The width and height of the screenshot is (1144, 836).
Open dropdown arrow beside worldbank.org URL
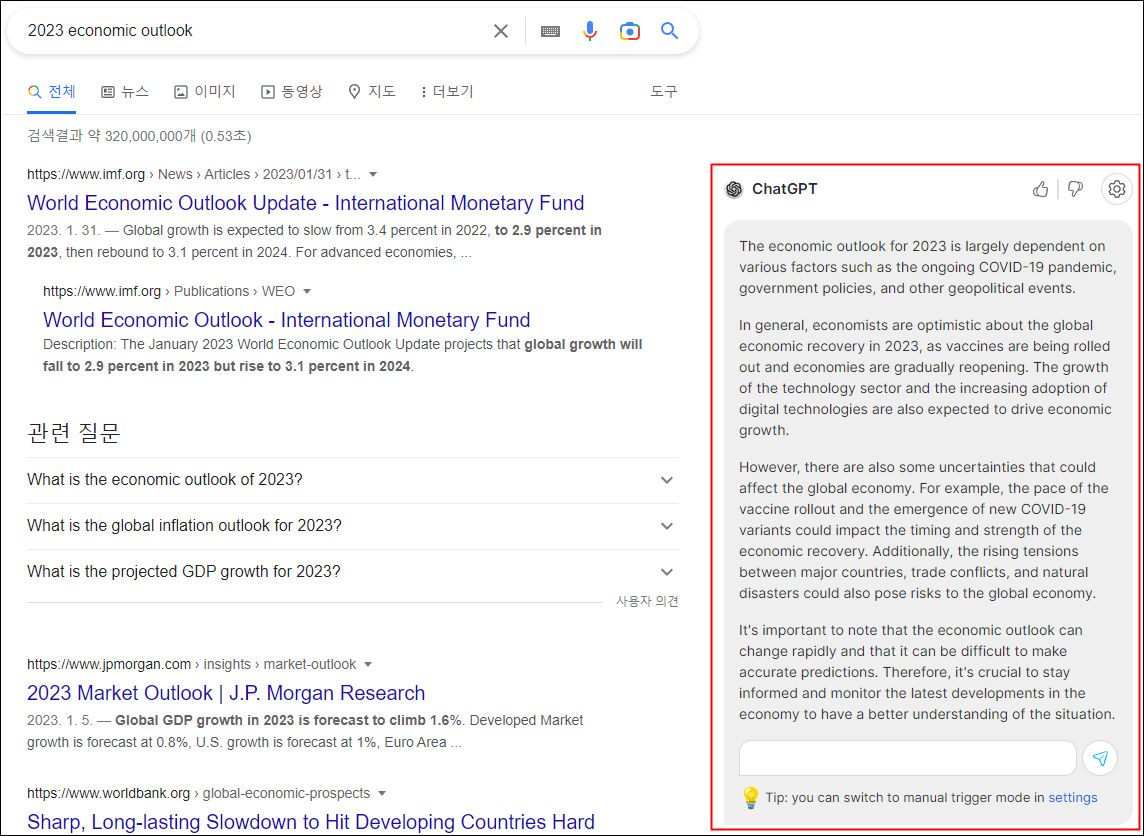coord(382,794)
